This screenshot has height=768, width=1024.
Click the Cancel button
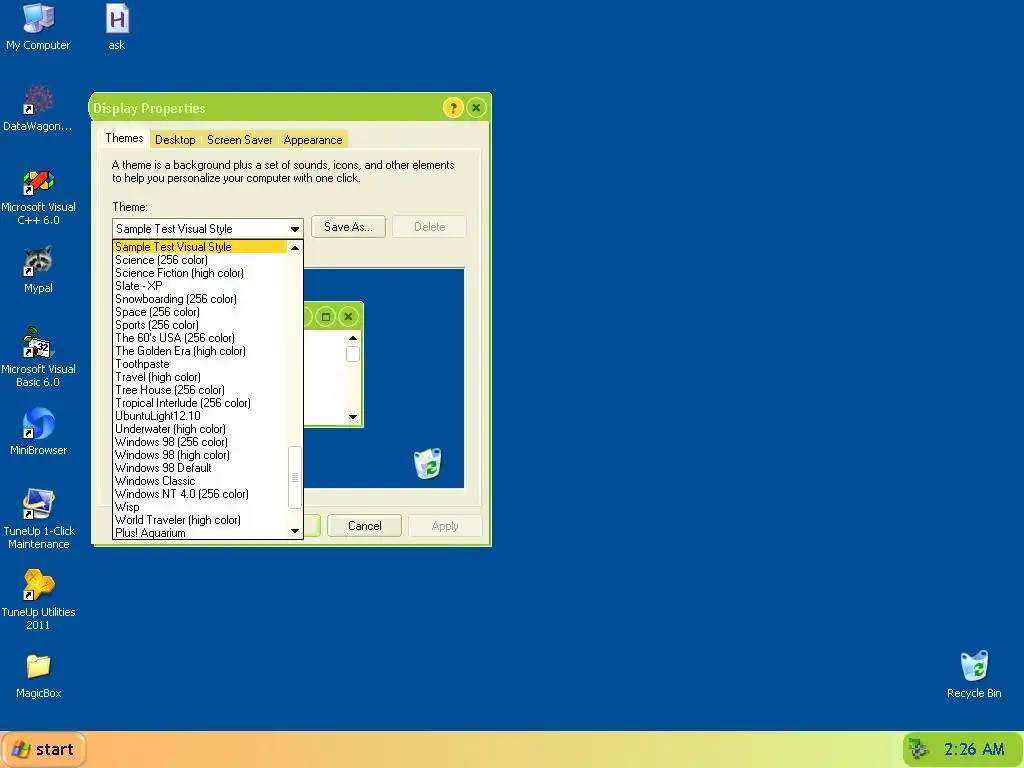coord(364,526)
